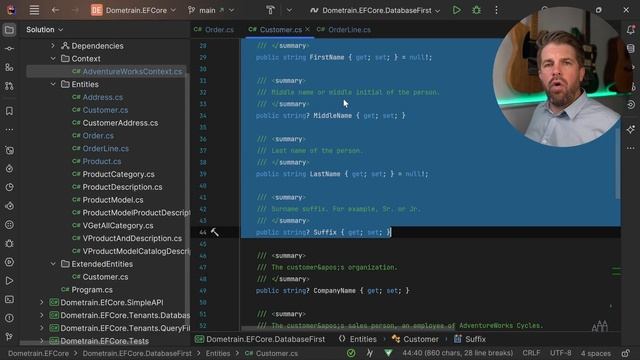Switch to the OrderLine.cs editor tab
The image size is (640, 360).
point(344,29)
